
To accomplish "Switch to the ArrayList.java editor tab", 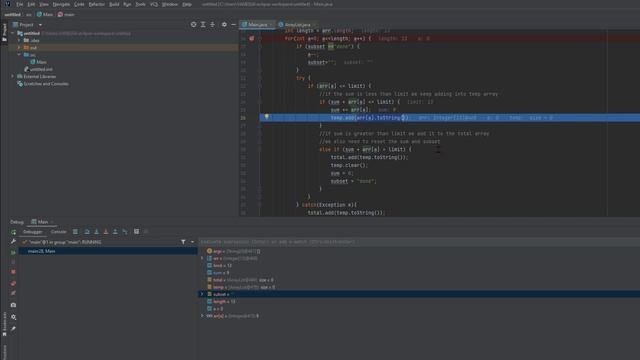I will point(297,24).
